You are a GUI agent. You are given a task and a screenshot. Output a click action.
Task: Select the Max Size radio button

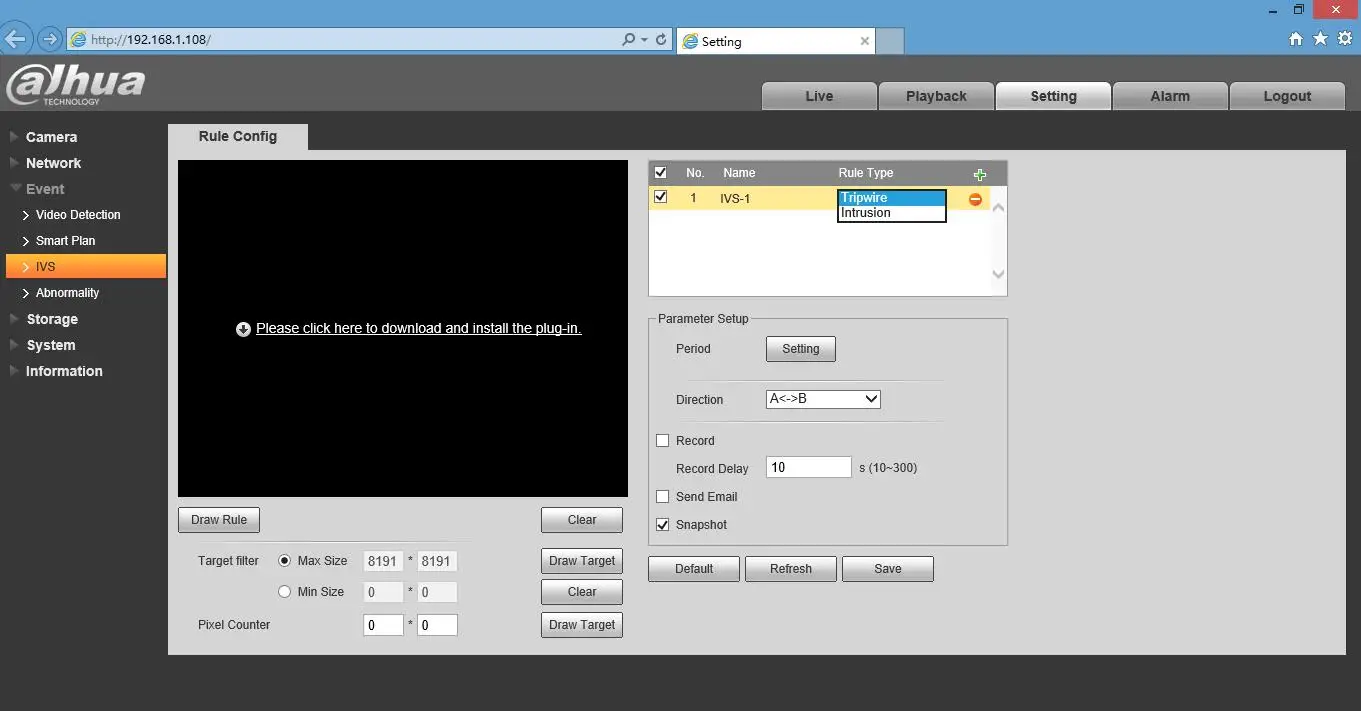[284, 561]
